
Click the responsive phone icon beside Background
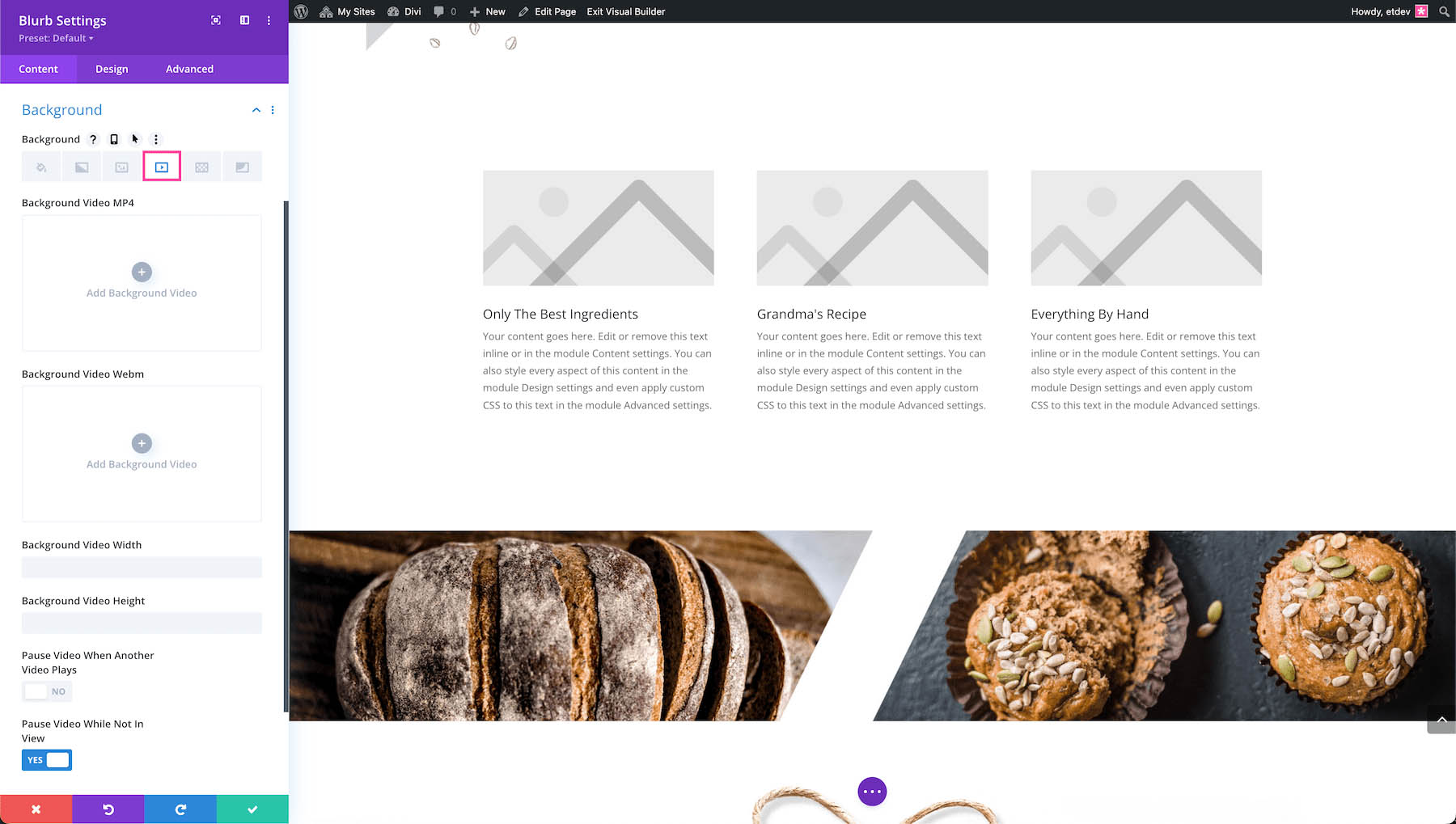pos(114,139)
